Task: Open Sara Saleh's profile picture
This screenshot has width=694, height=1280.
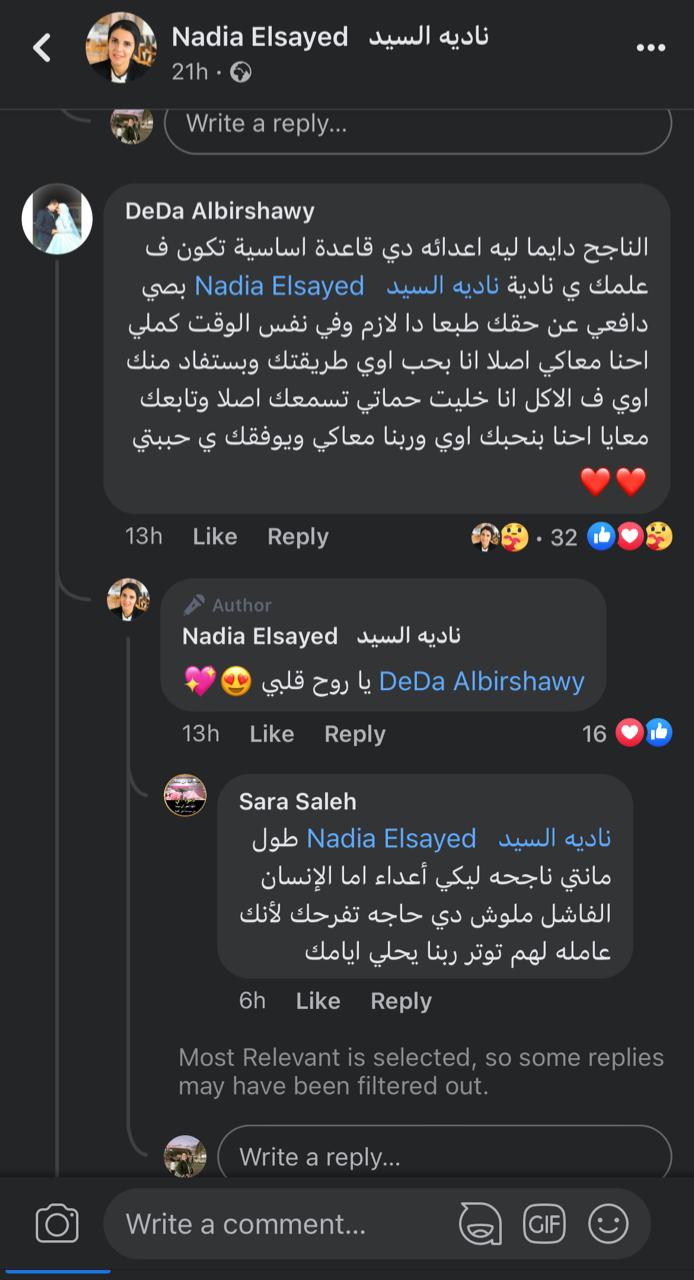Action: (185, 795)
